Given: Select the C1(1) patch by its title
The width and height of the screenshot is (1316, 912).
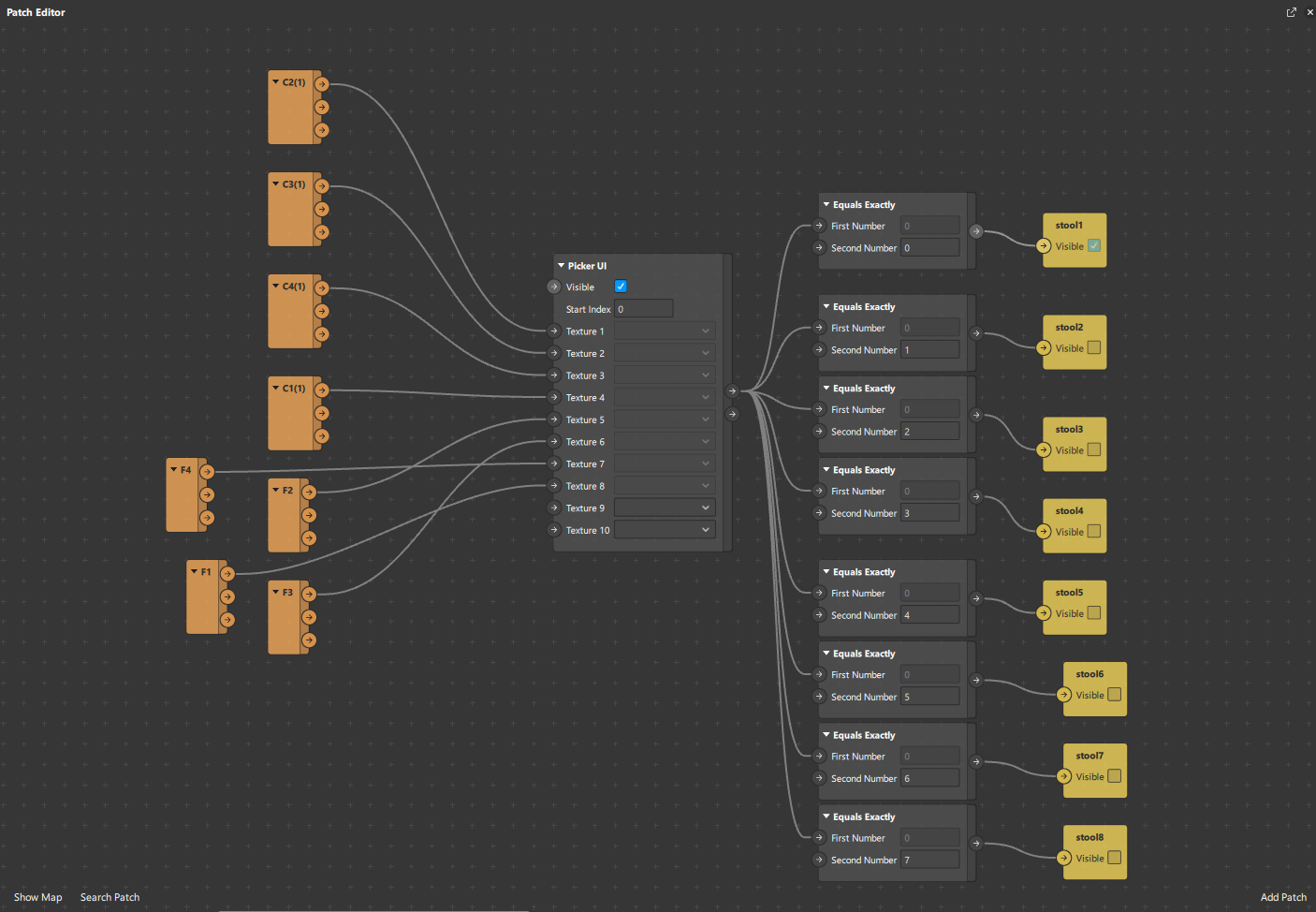Looking at the screenshot, I should [294, 389].
